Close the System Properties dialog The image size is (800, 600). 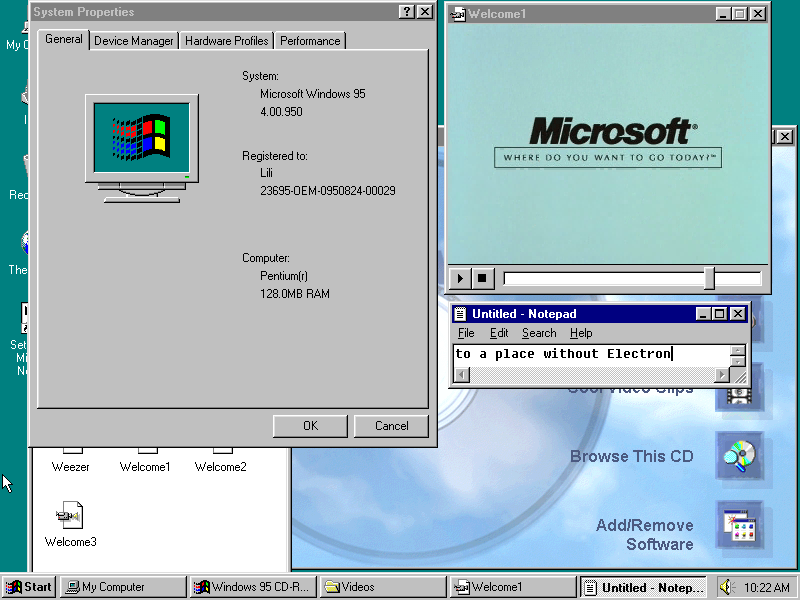(425, 12)
